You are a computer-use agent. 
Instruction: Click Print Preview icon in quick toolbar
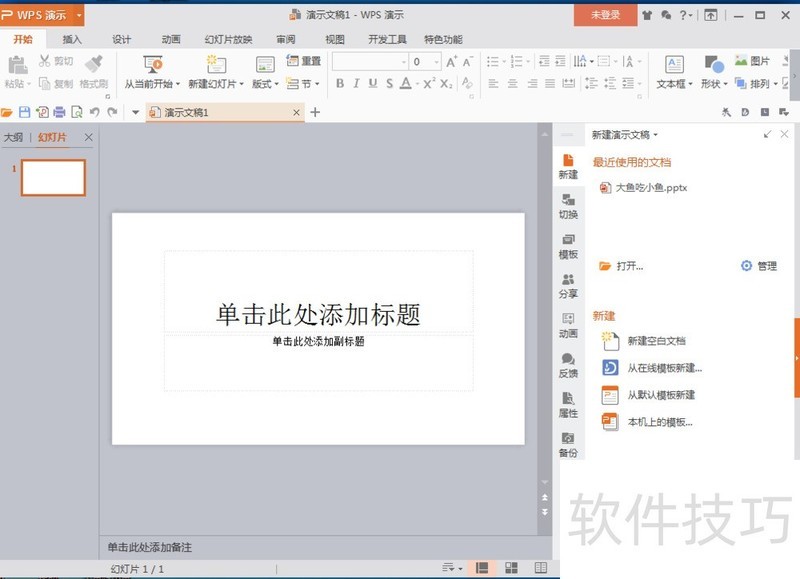pos(77,112)
